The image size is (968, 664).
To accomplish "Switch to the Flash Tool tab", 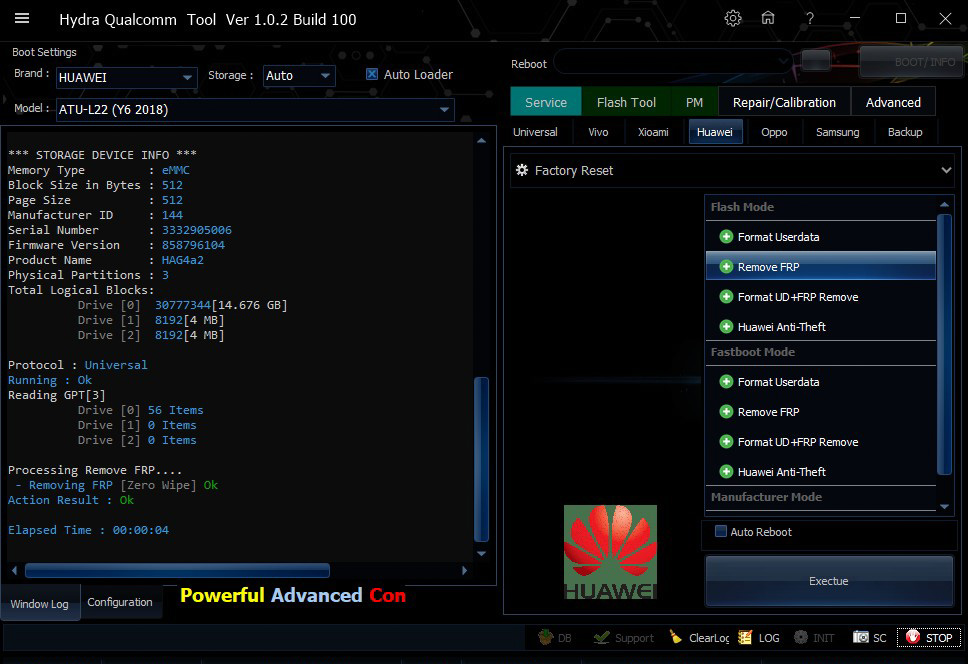I will pos(626,102).
